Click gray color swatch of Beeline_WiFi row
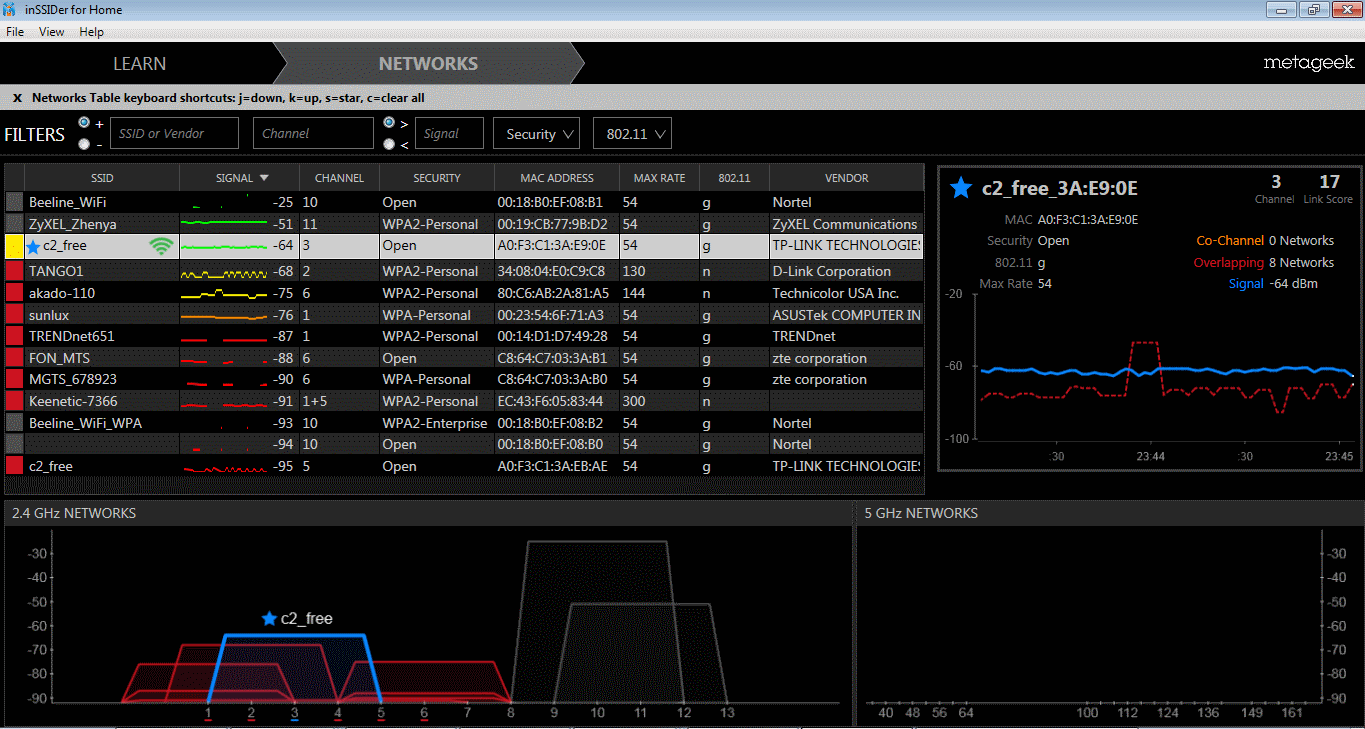Screen dimensions: 1365x729 click(14, 202)
